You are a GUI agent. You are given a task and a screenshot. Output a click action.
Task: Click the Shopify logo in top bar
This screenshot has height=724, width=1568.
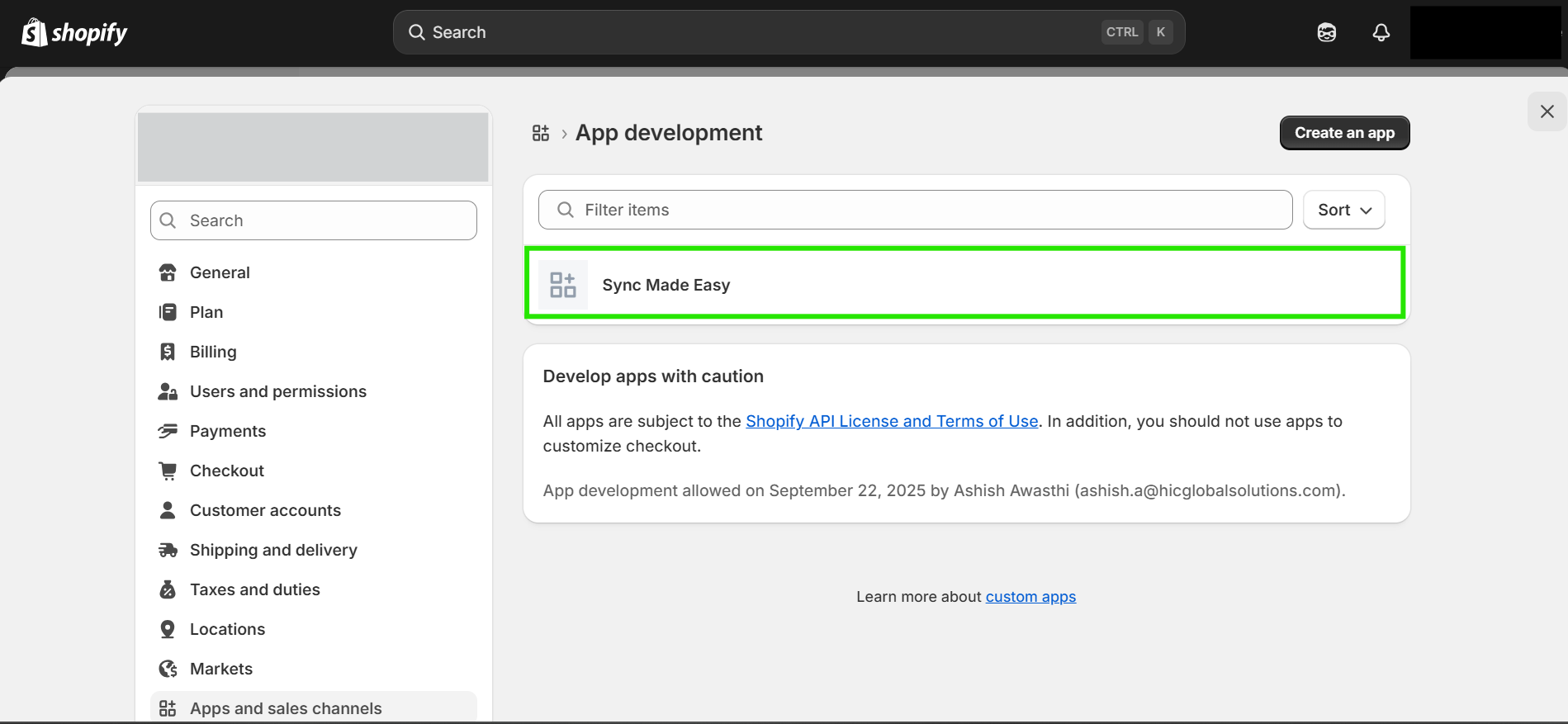[74, 33]
